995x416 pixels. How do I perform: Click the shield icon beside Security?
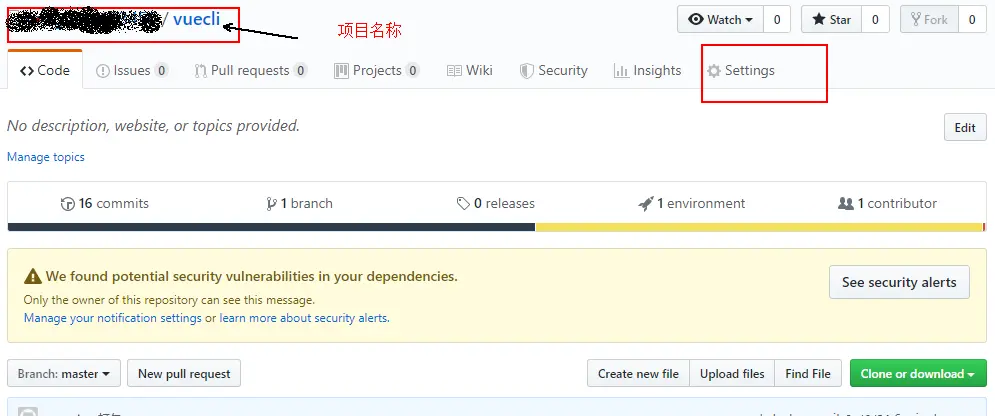[x=527, y=71]
